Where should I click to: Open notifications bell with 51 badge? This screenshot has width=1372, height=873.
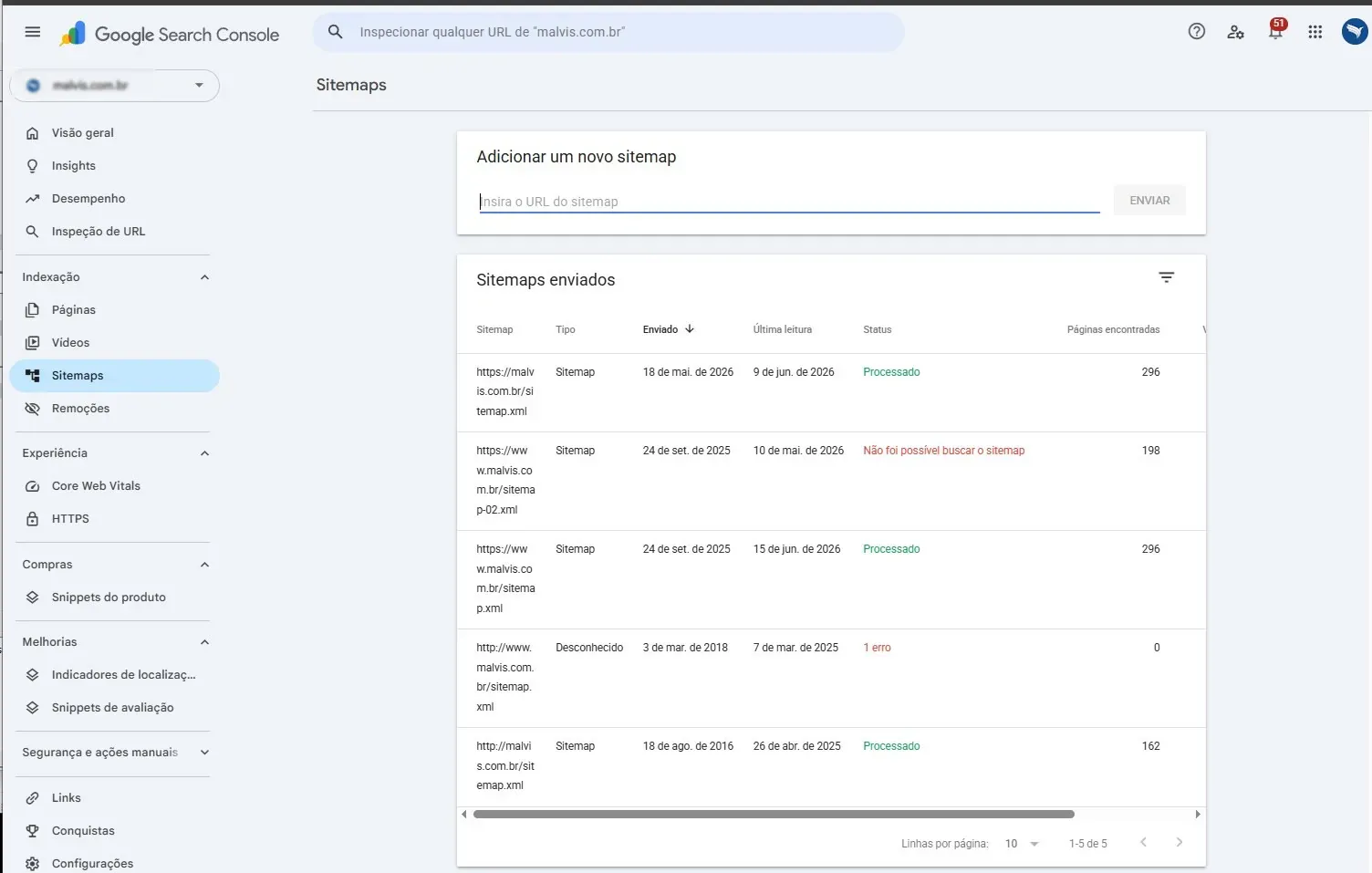[1276, 30]
